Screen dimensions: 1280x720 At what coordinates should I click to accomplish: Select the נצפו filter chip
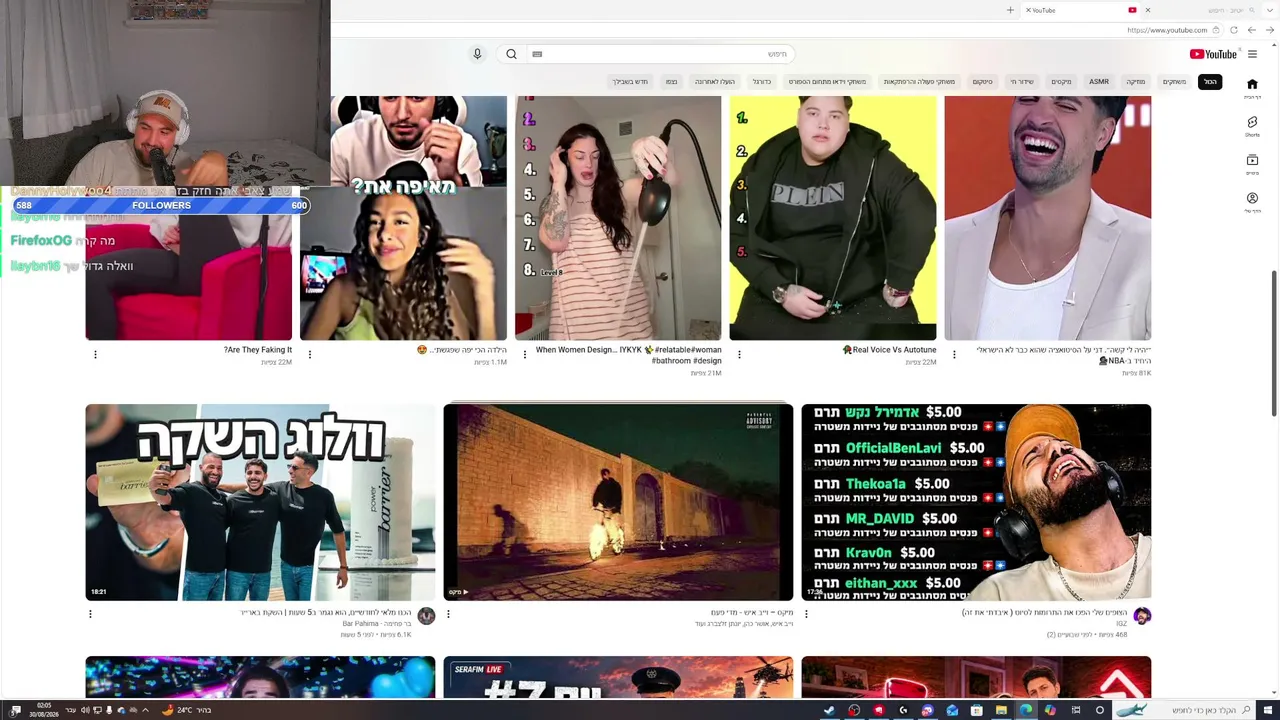click(671, 82)
